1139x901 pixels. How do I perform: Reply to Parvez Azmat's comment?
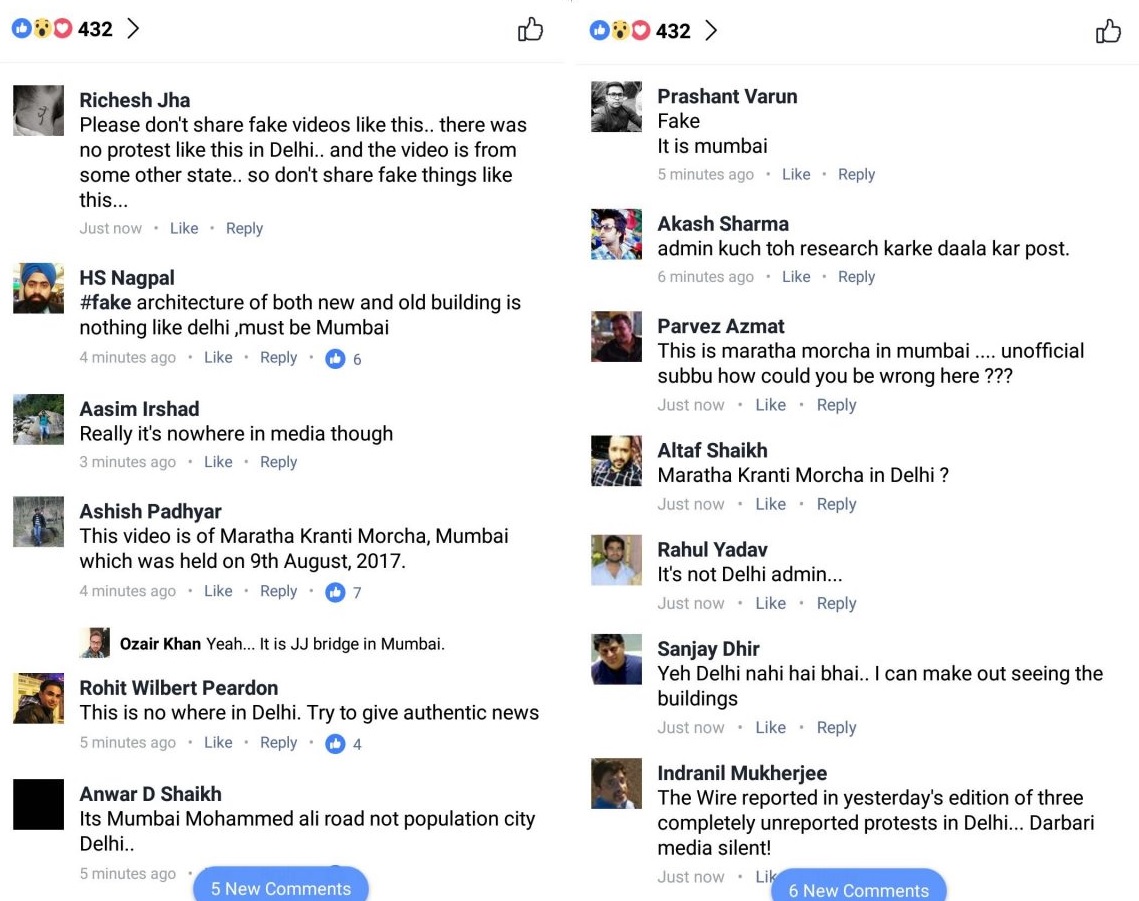(836, 405)
